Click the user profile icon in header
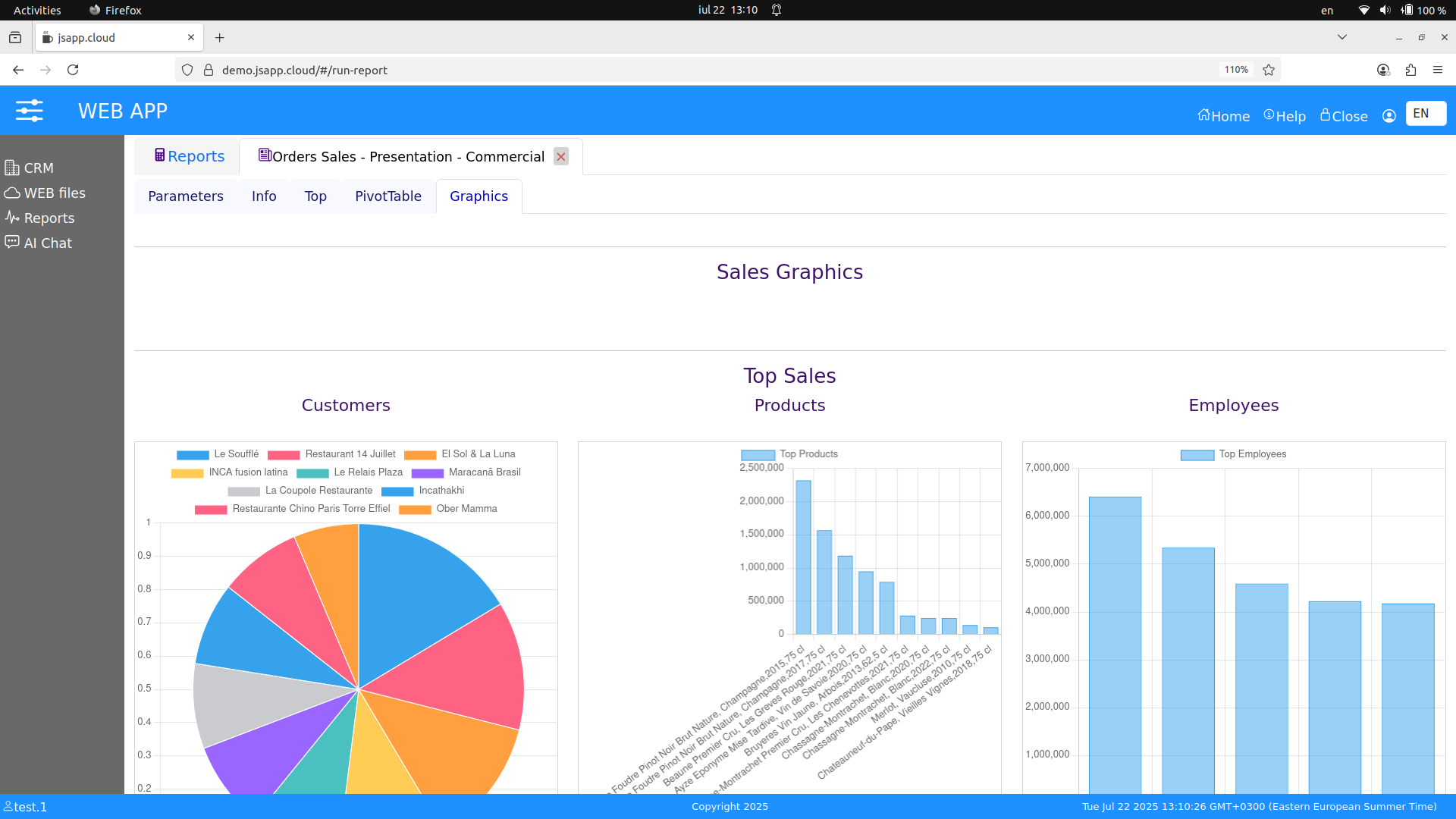The height and width of the screenshot is (819, 1456). tap(1389, 116)
